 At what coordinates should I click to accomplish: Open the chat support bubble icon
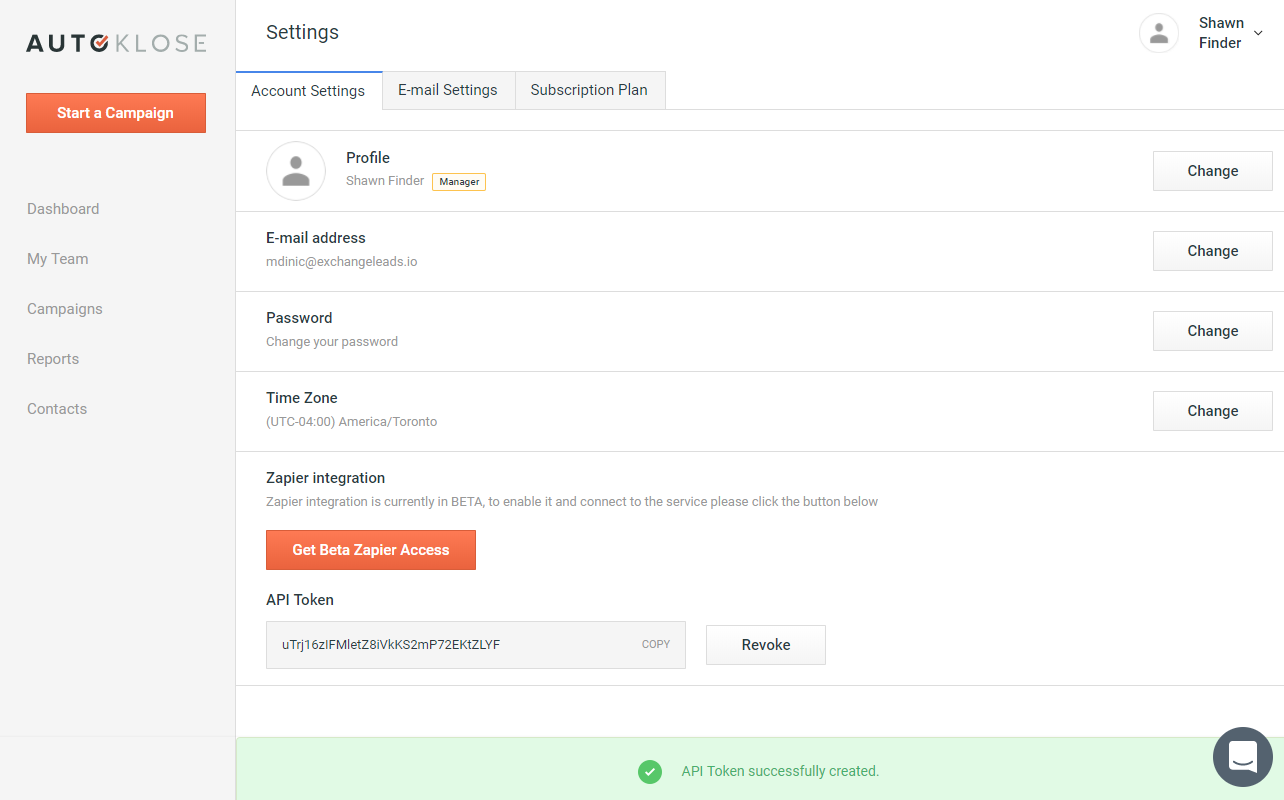click(x=1242, y=757)
